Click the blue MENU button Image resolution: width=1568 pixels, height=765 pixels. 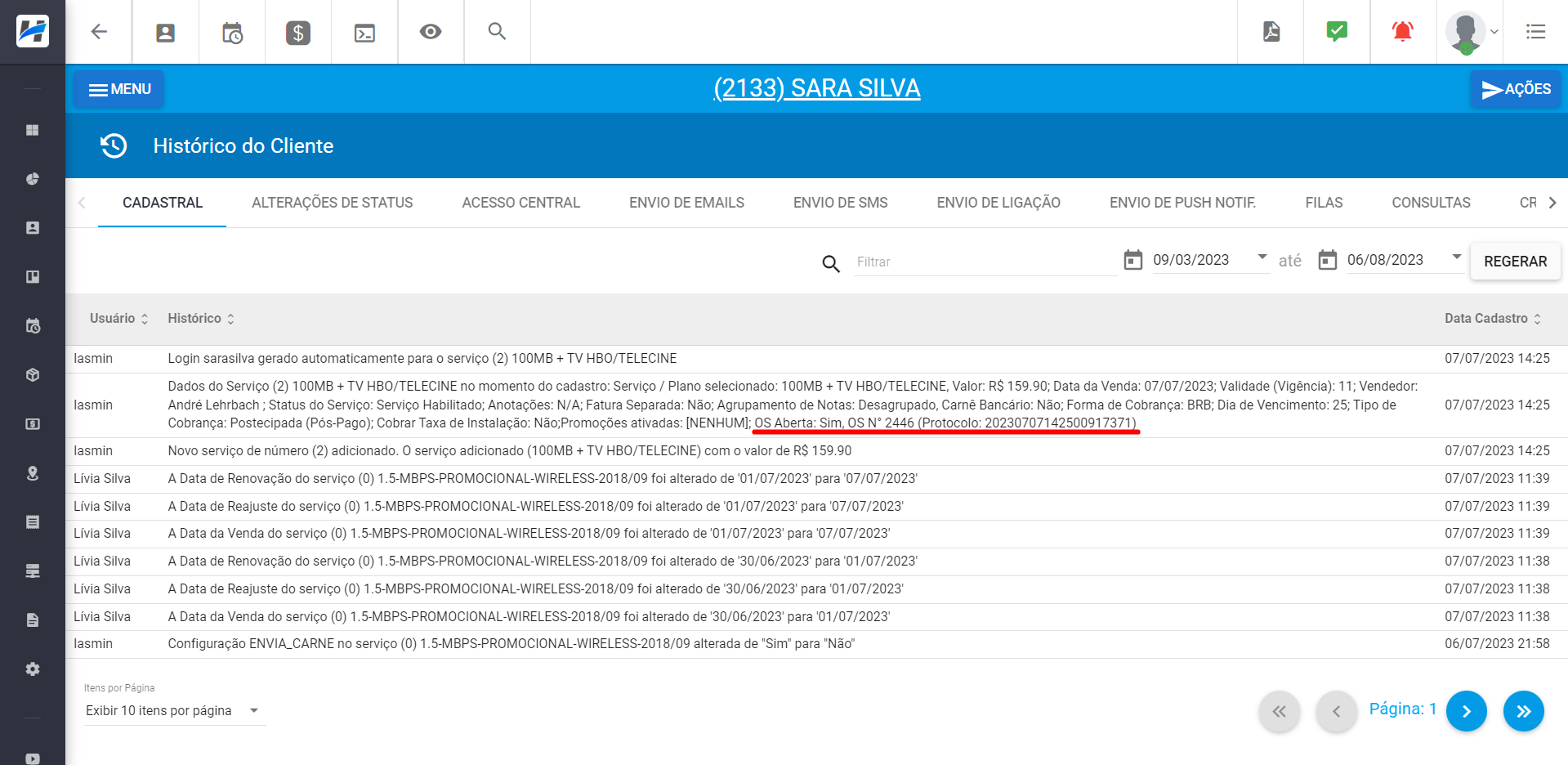tap(119, 89)
